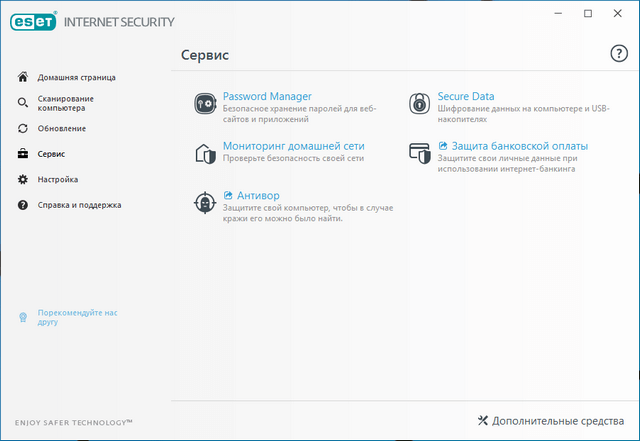Click the banking payment protection card icon
Image resolution: width=640 pixels, height=441 pixels.
(420, 152)
